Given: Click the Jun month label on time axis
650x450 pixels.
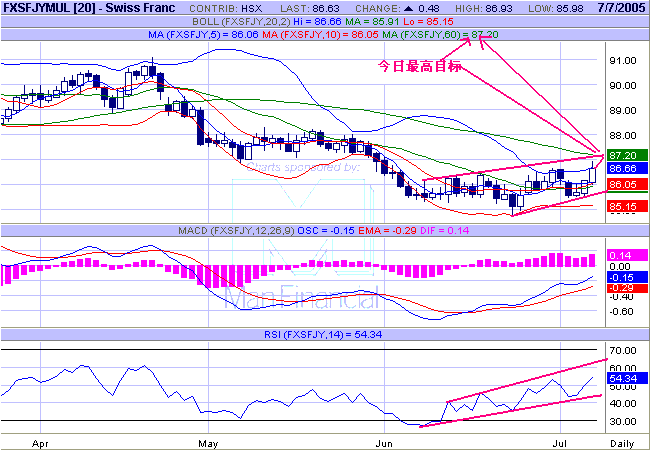Looking at the screenshot, I should point(384,443).
